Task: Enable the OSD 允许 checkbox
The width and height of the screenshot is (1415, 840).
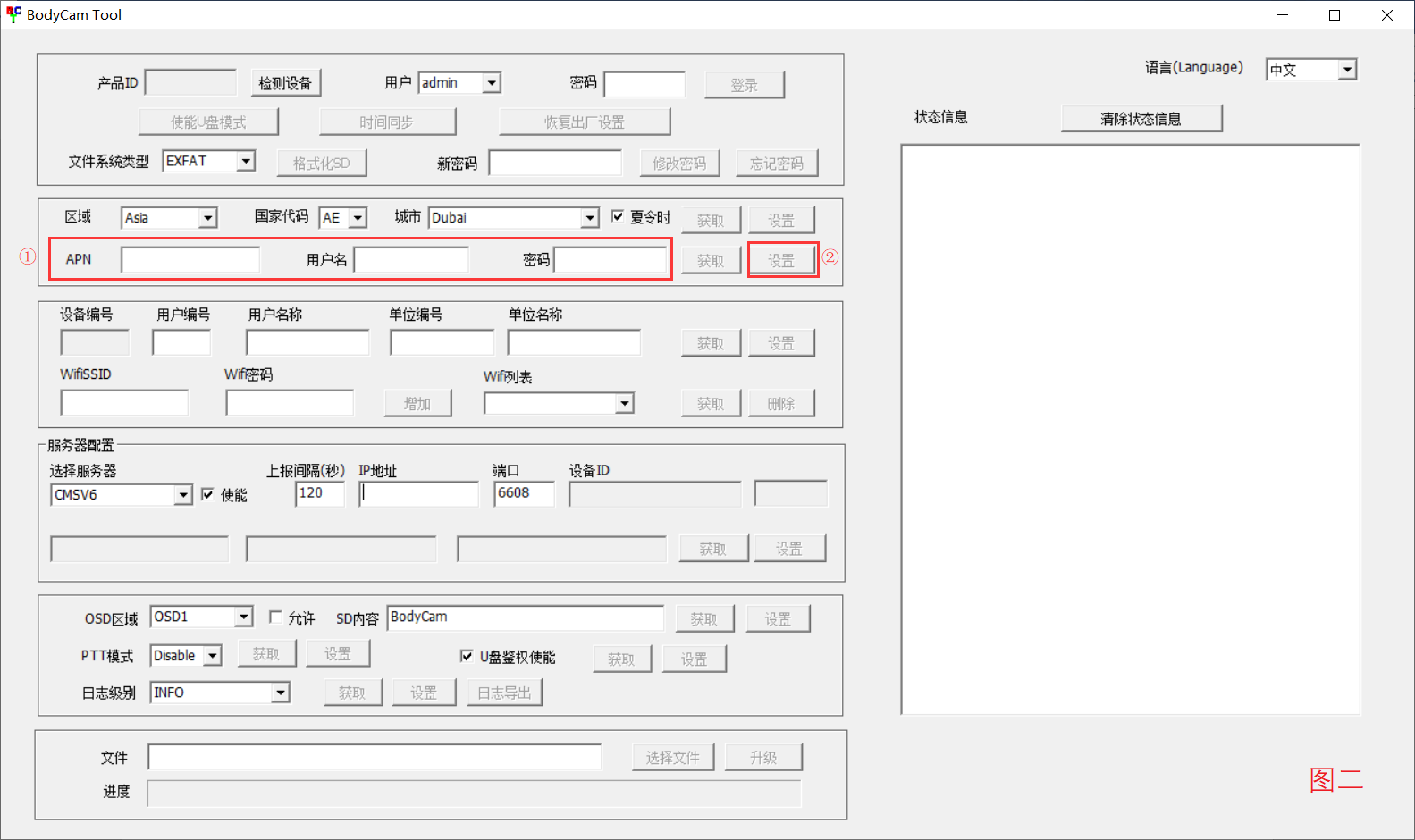Action: pos(276,617)
